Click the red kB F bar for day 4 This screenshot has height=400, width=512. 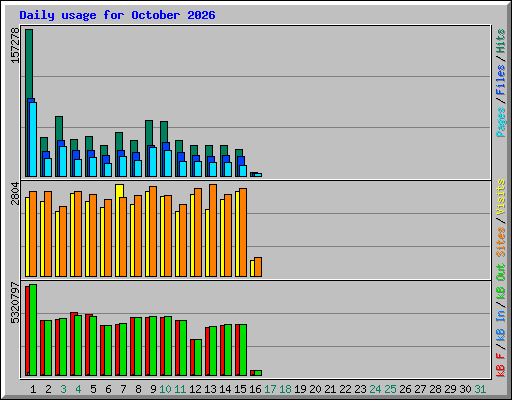point(72,344)
